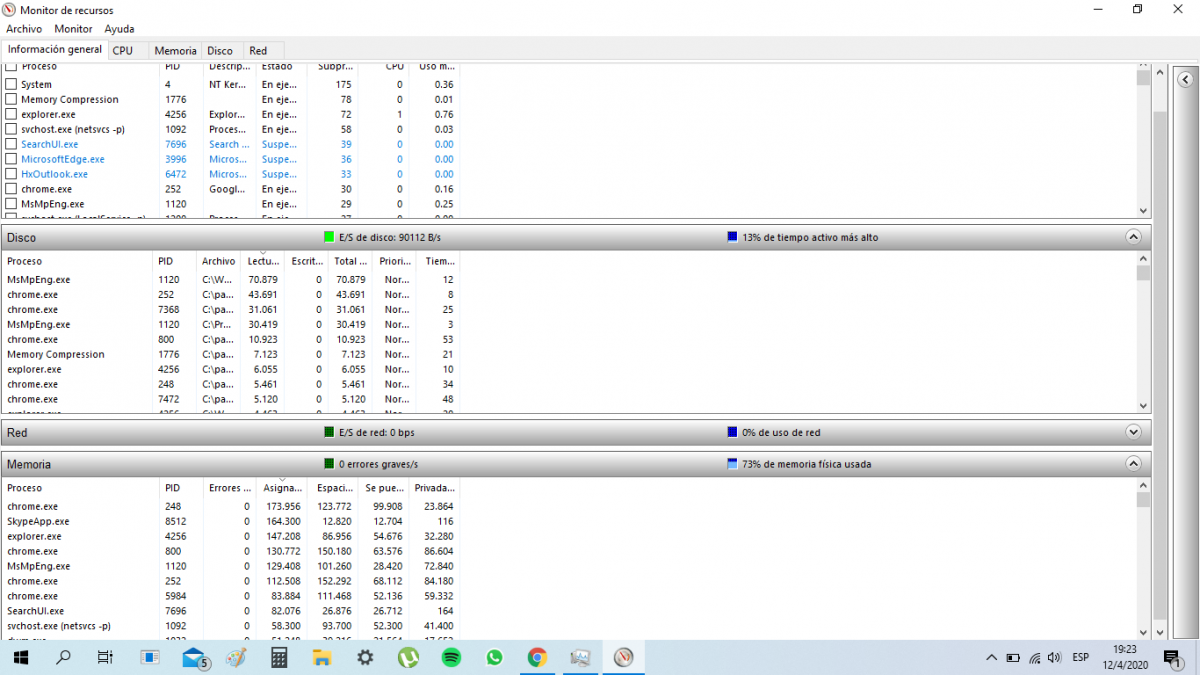The image size is (1200, 675).
Task: Show hidden system tray icons
Action: tap(991, 657)
